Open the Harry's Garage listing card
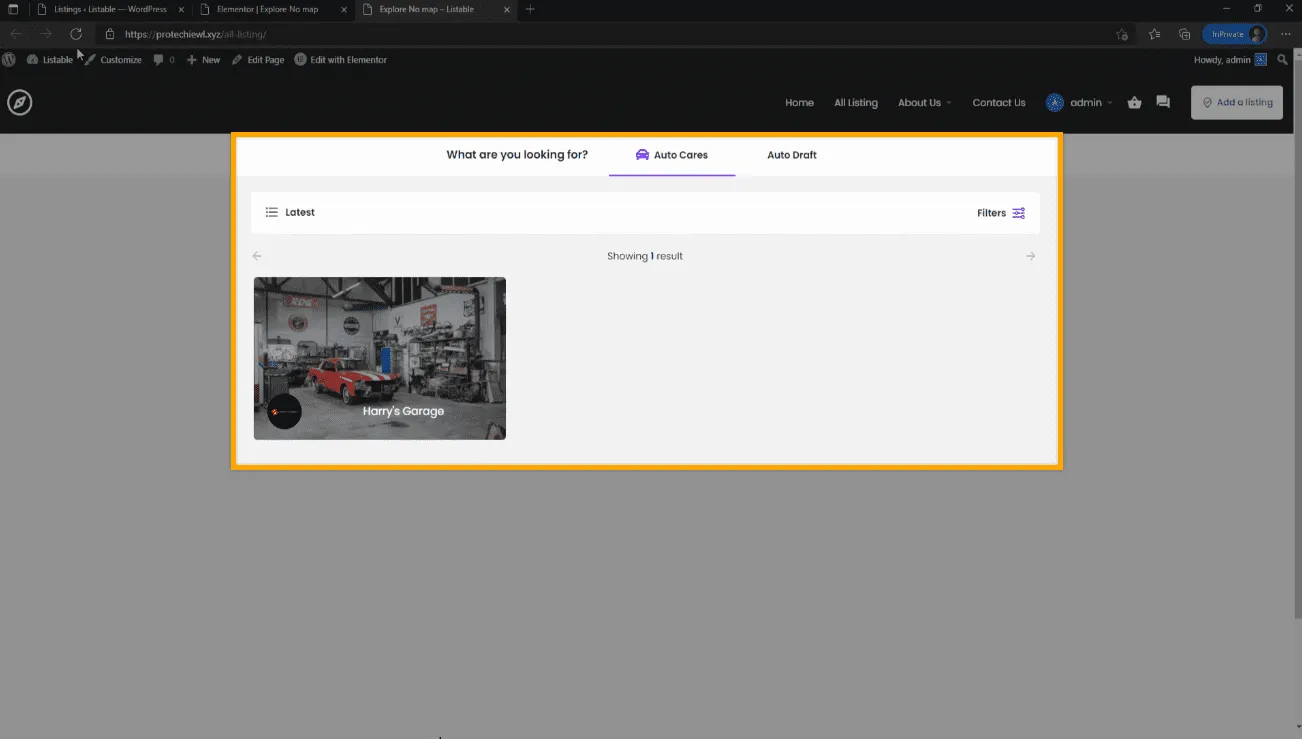 380,358
